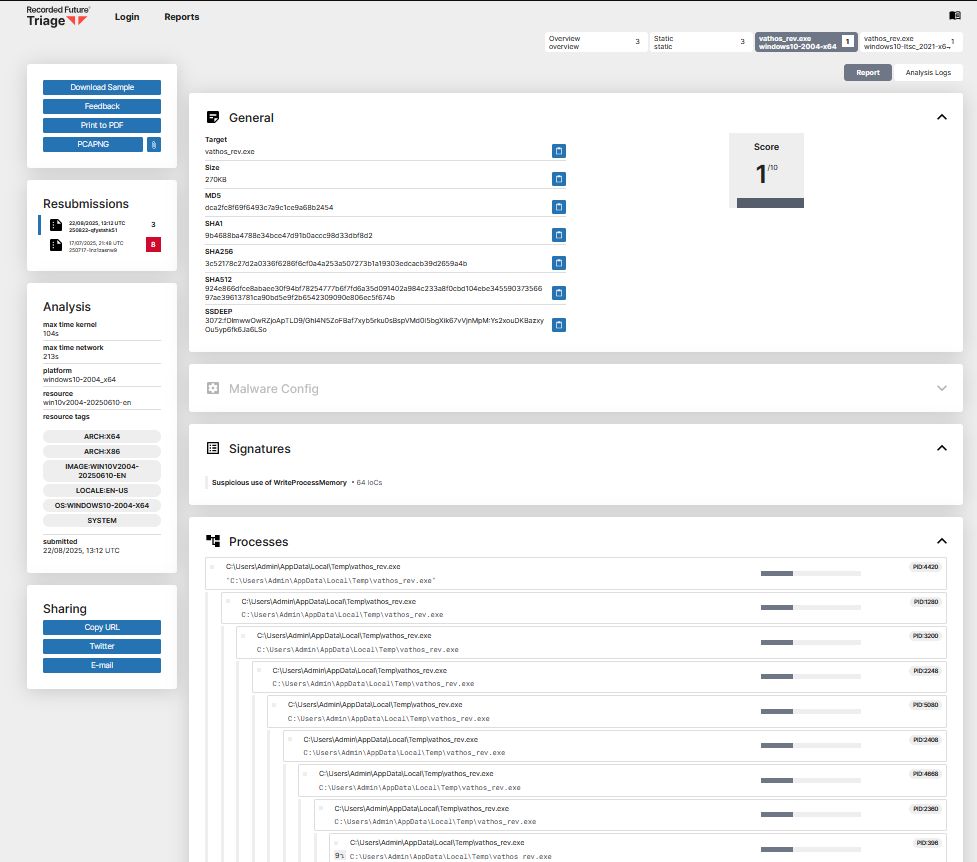Toggle the PID 2248 process row marker
The image size is (977, 862).
coord(259,671)
